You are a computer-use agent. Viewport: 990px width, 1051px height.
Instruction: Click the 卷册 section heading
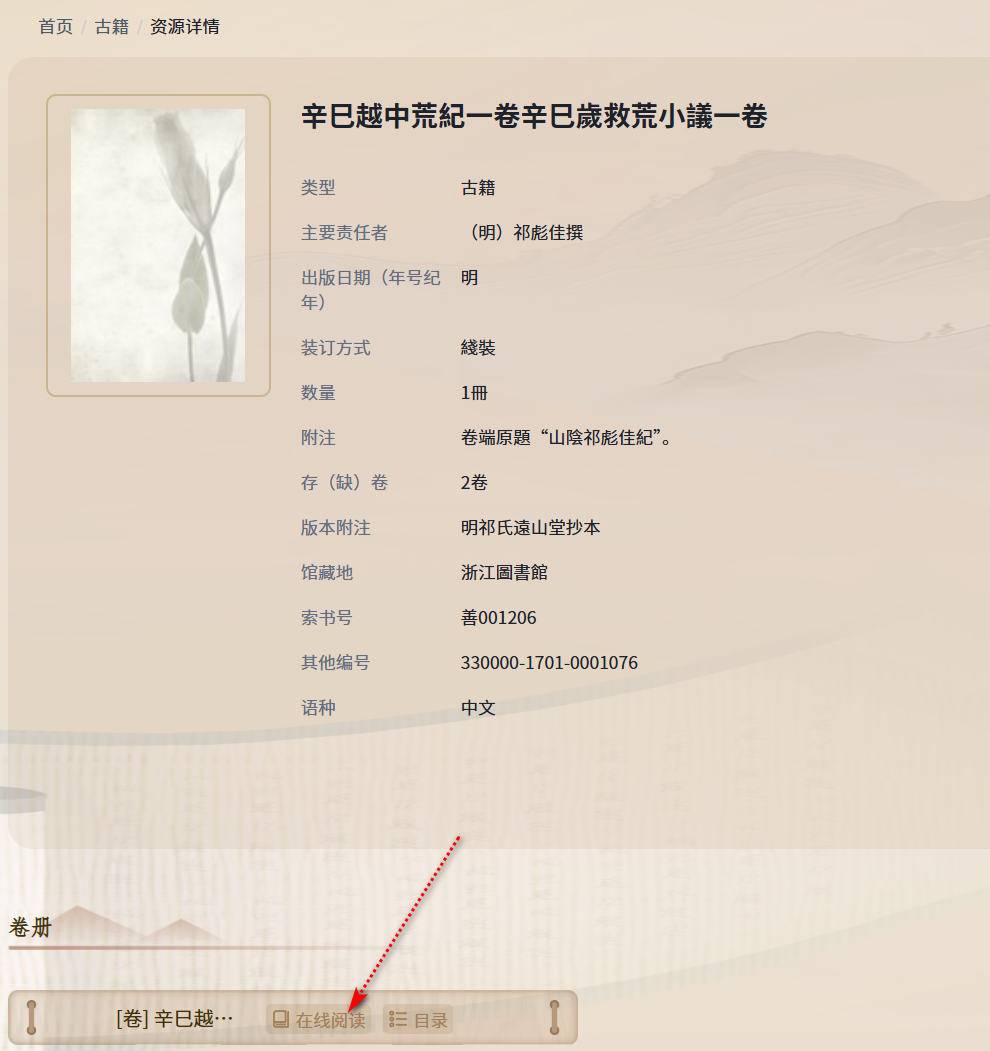[x=30, y=928]
